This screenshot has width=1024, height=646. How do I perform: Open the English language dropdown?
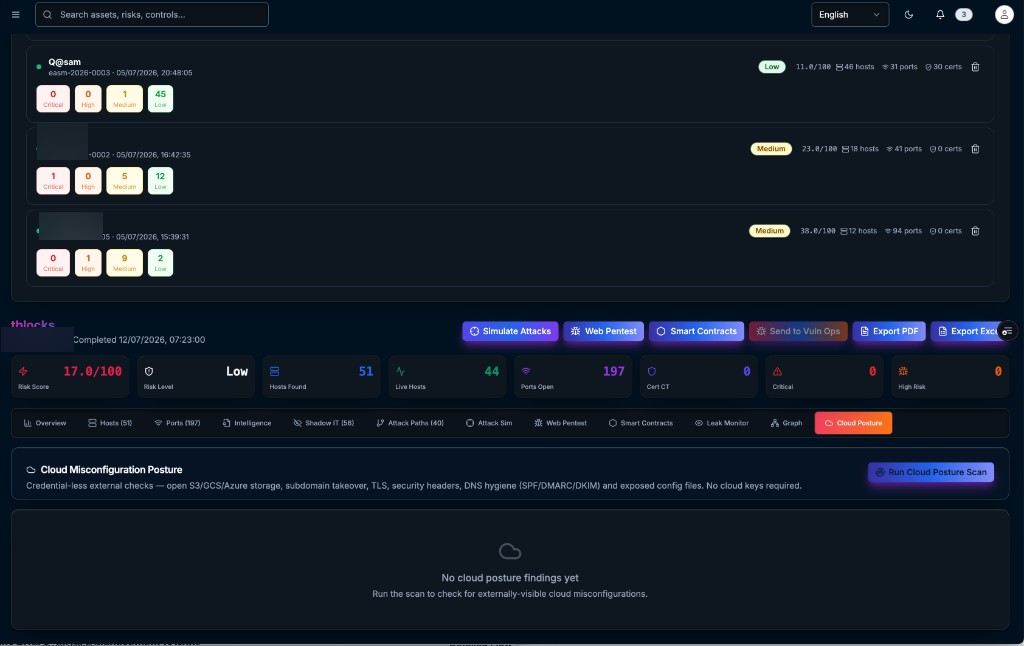(x=850, y=14)
